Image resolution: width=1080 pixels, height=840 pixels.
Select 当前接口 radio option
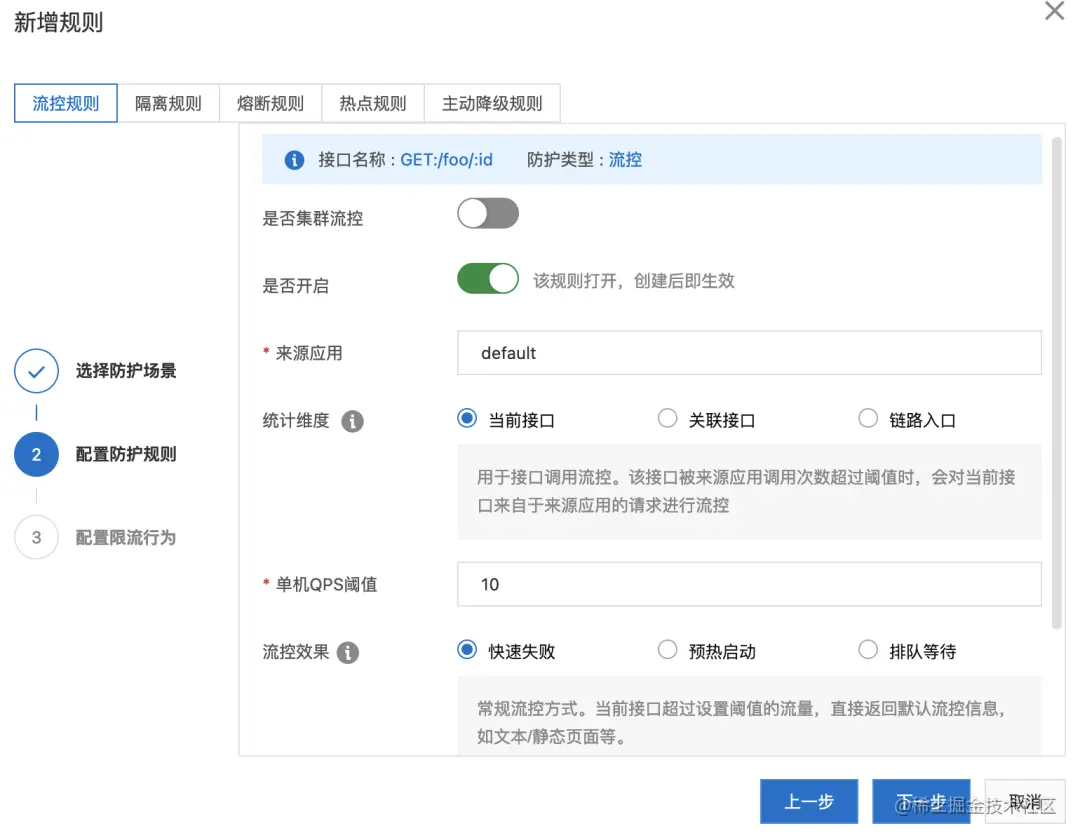[467, 419]
